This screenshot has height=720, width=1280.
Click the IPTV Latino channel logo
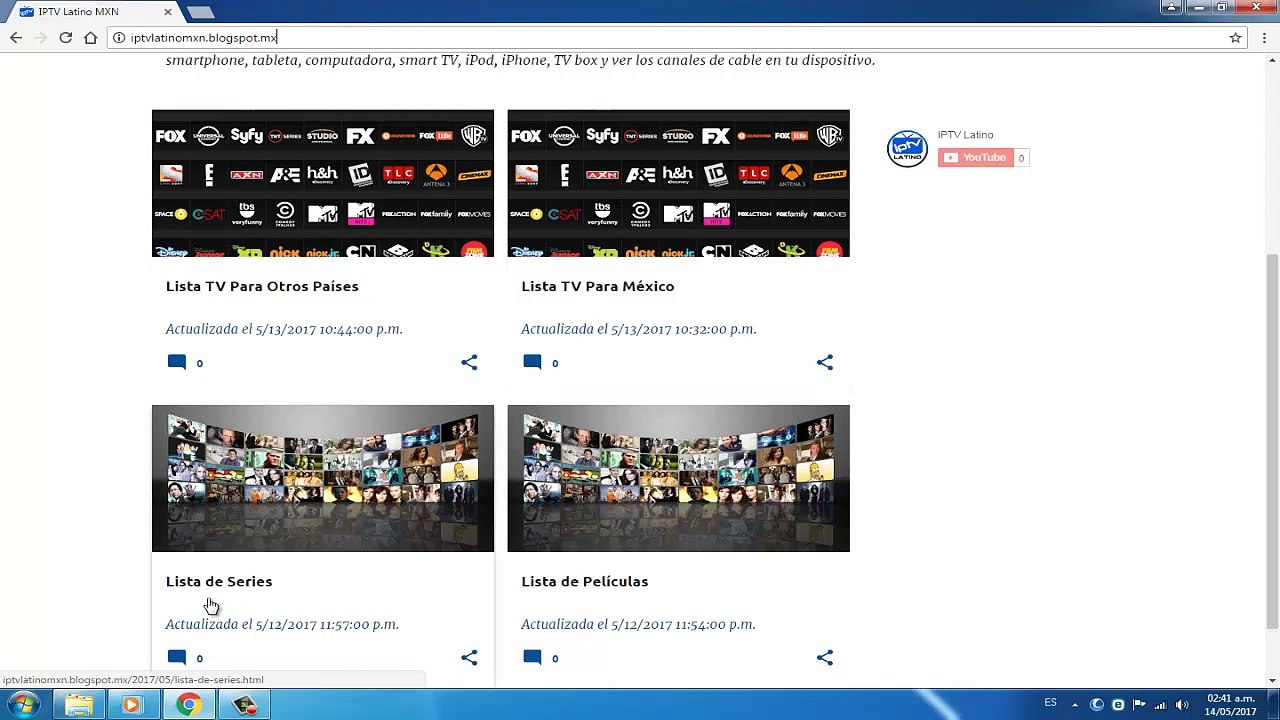tap(908, 148)
